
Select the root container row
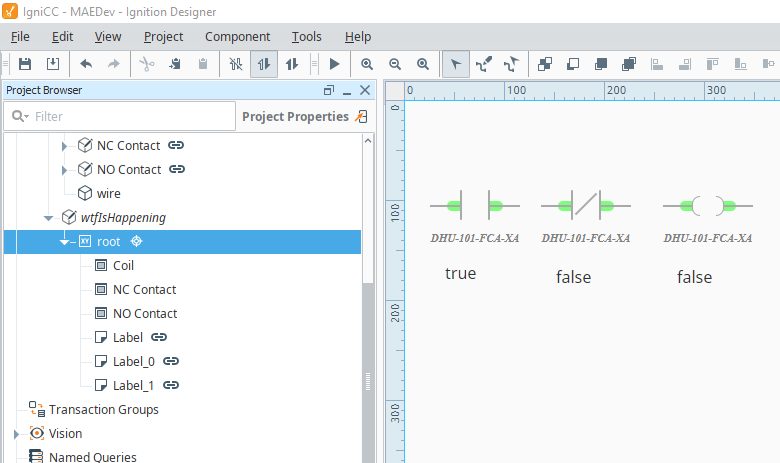tap(183, 242)
